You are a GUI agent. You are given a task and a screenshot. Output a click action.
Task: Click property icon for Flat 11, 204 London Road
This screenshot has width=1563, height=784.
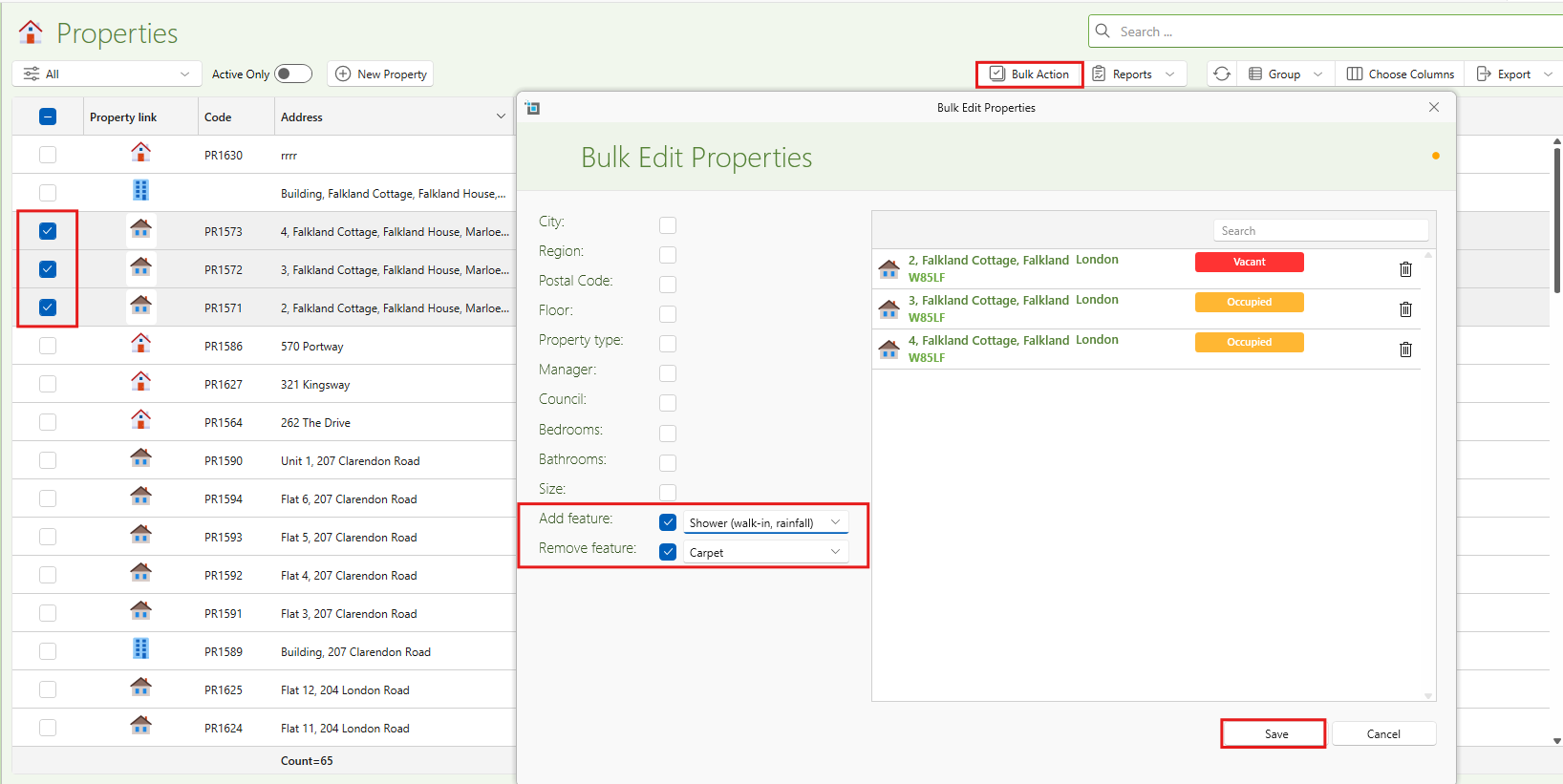tap(140, 725)
